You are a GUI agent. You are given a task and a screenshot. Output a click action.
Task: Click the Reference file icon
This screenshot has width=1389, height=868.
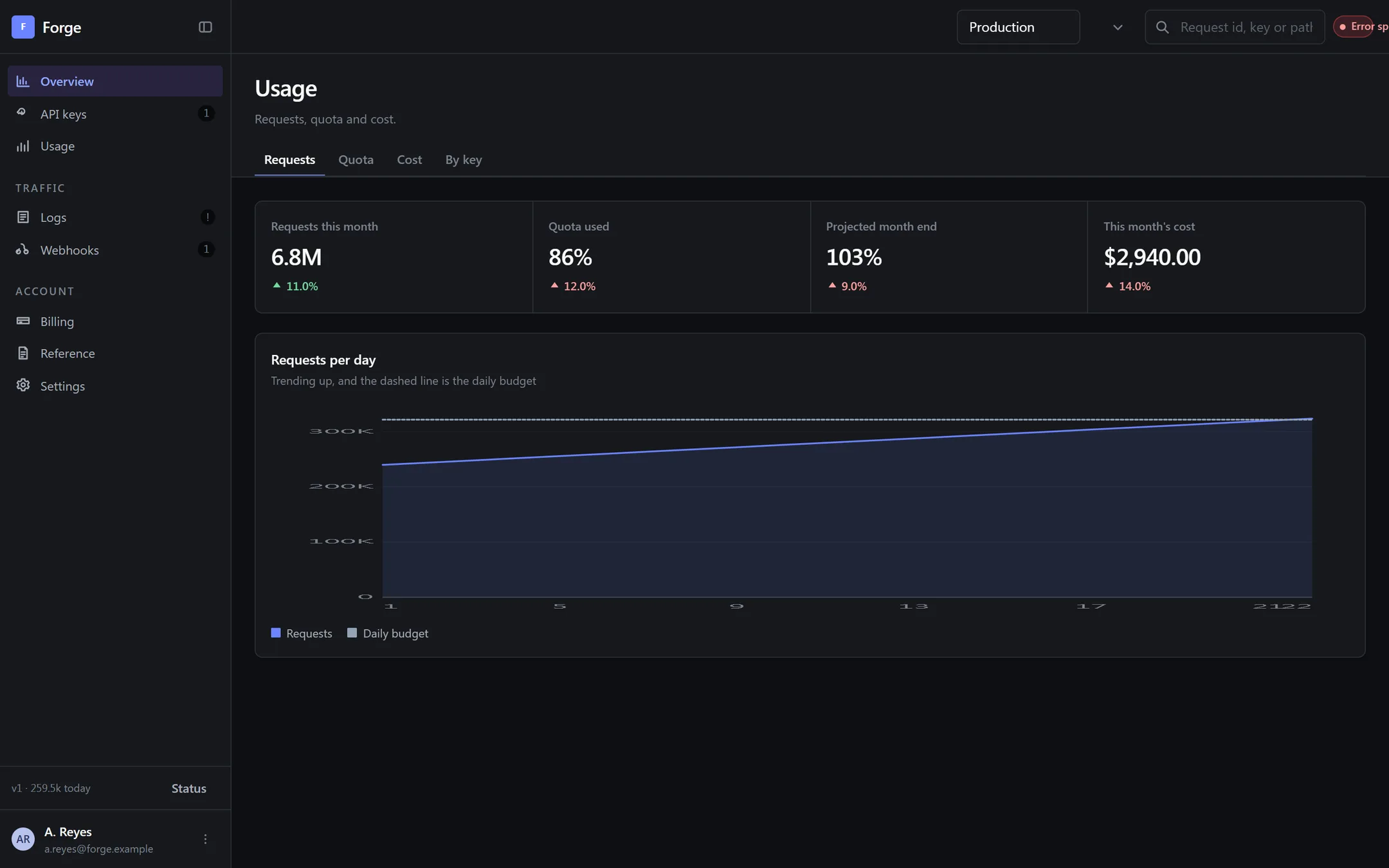coord(23,353)
